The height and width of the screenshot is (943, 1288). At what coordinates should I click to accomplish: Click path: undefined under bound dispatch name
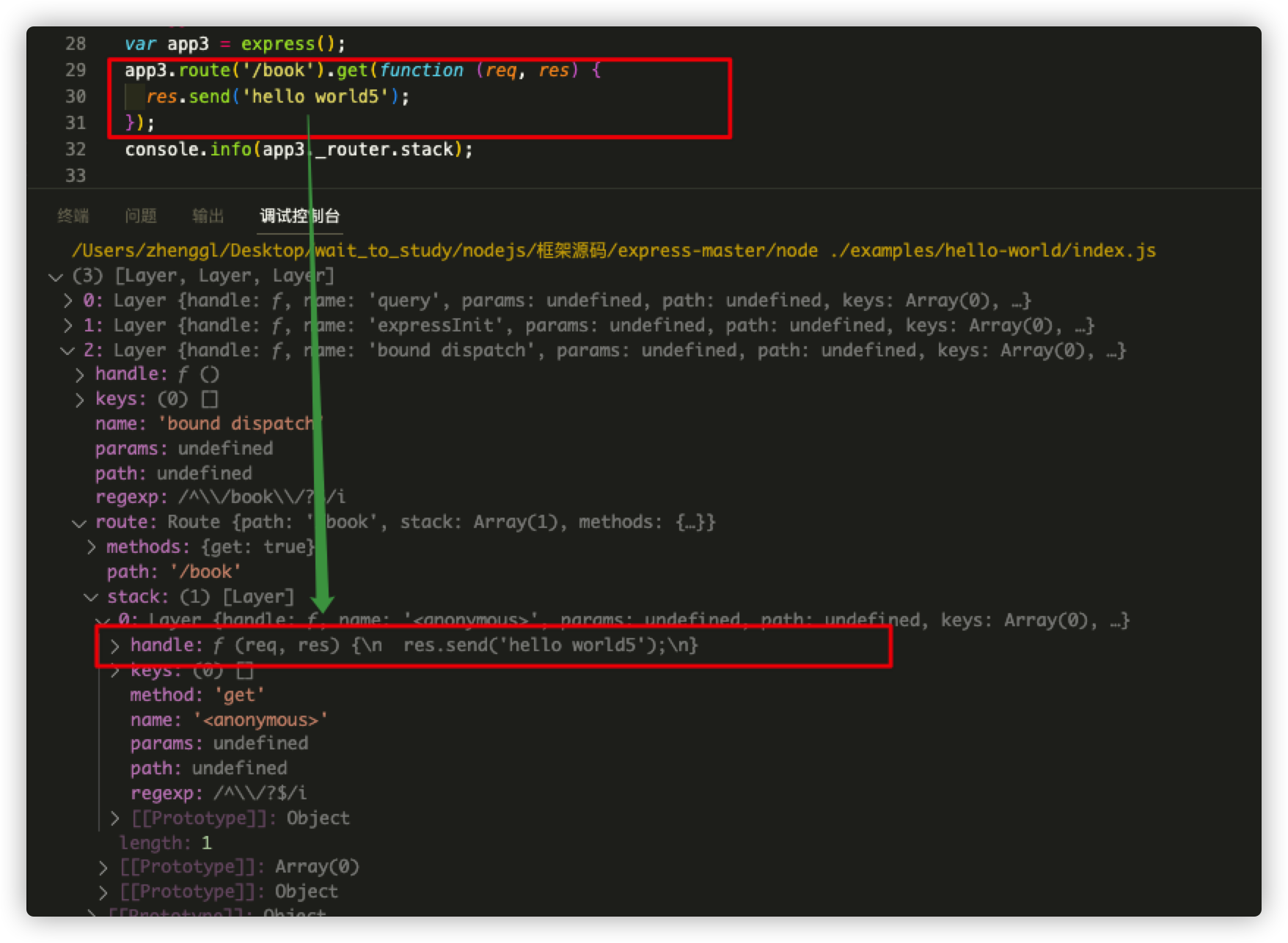coord(174,474)
